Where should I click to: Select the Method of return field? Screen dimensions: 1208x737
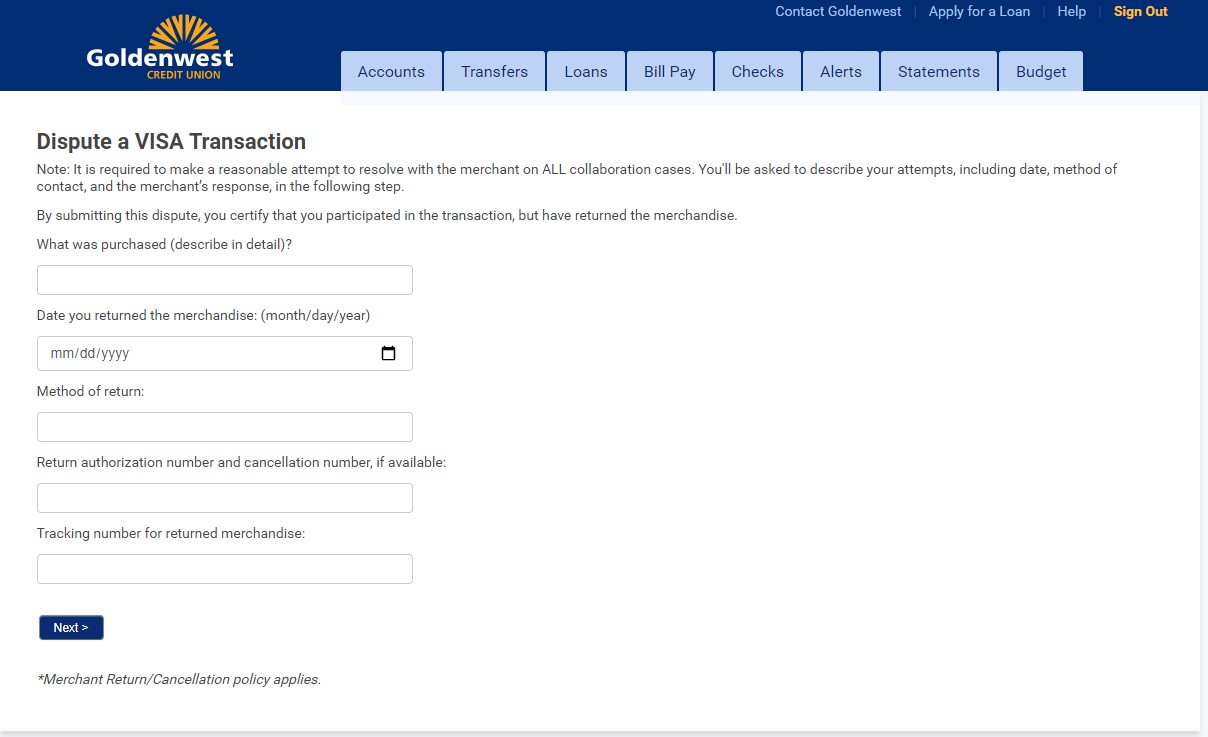point(225,427)
